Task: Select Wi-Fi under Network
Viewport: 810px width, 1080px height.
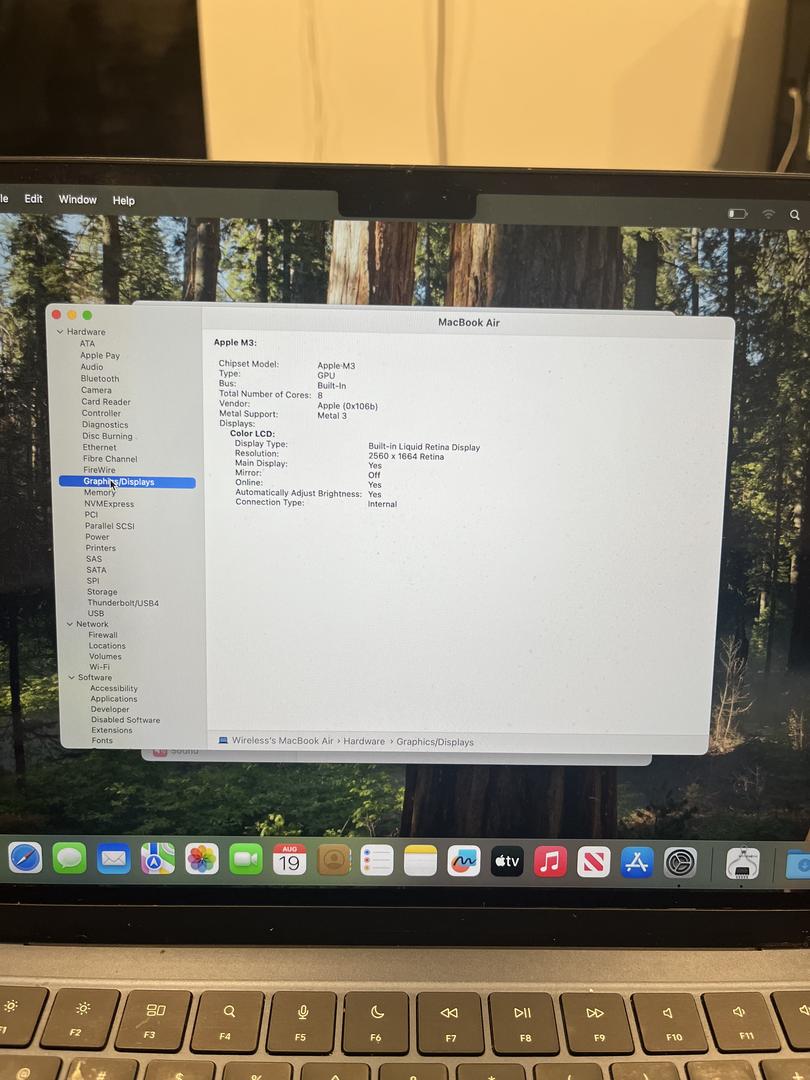Action: pos(99,667)
